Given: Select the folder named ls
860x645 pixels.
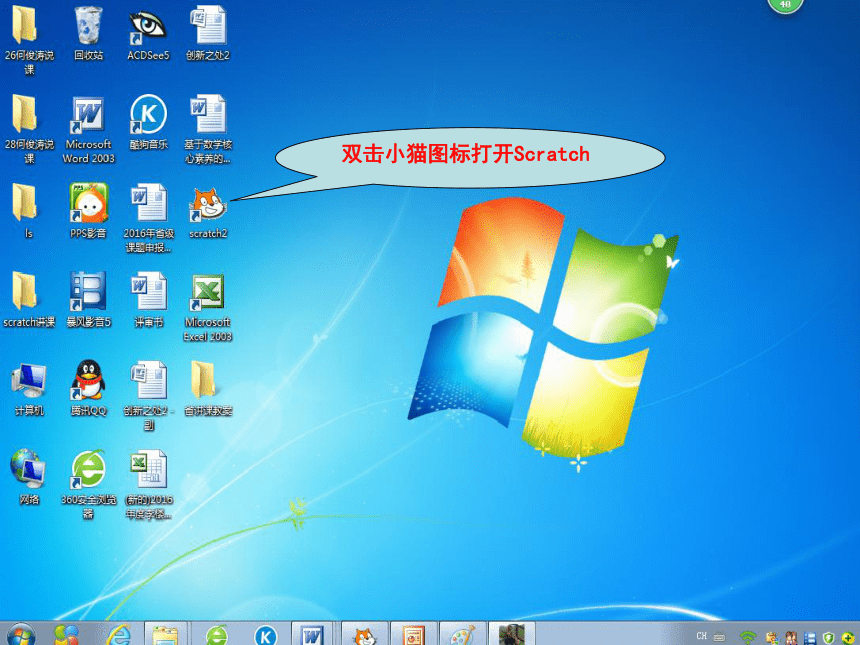Looking at the screenshot, I should click(x=25, y=203).
